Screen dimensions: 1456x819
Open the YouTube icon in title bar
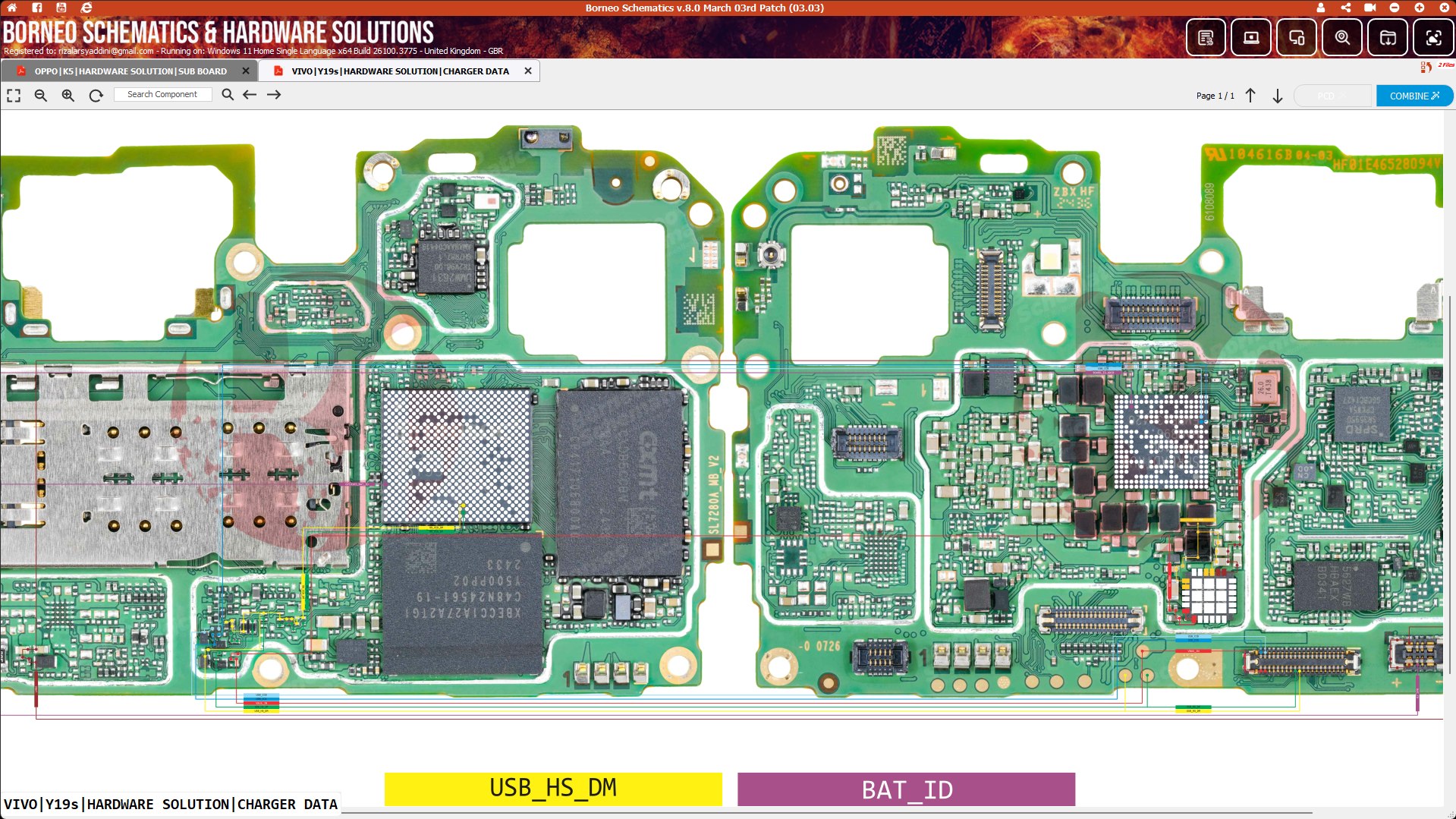(61, 8)
